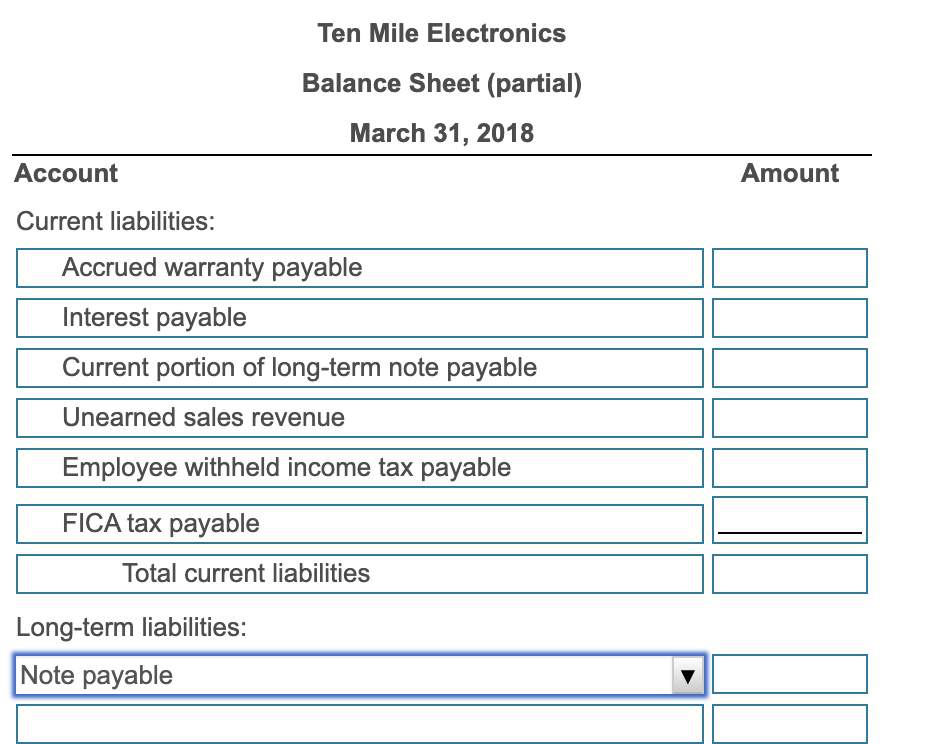Select the Interest payable row
Viewport: 936px width, 744px height.
pyautogui.click(x=358, y=317)
